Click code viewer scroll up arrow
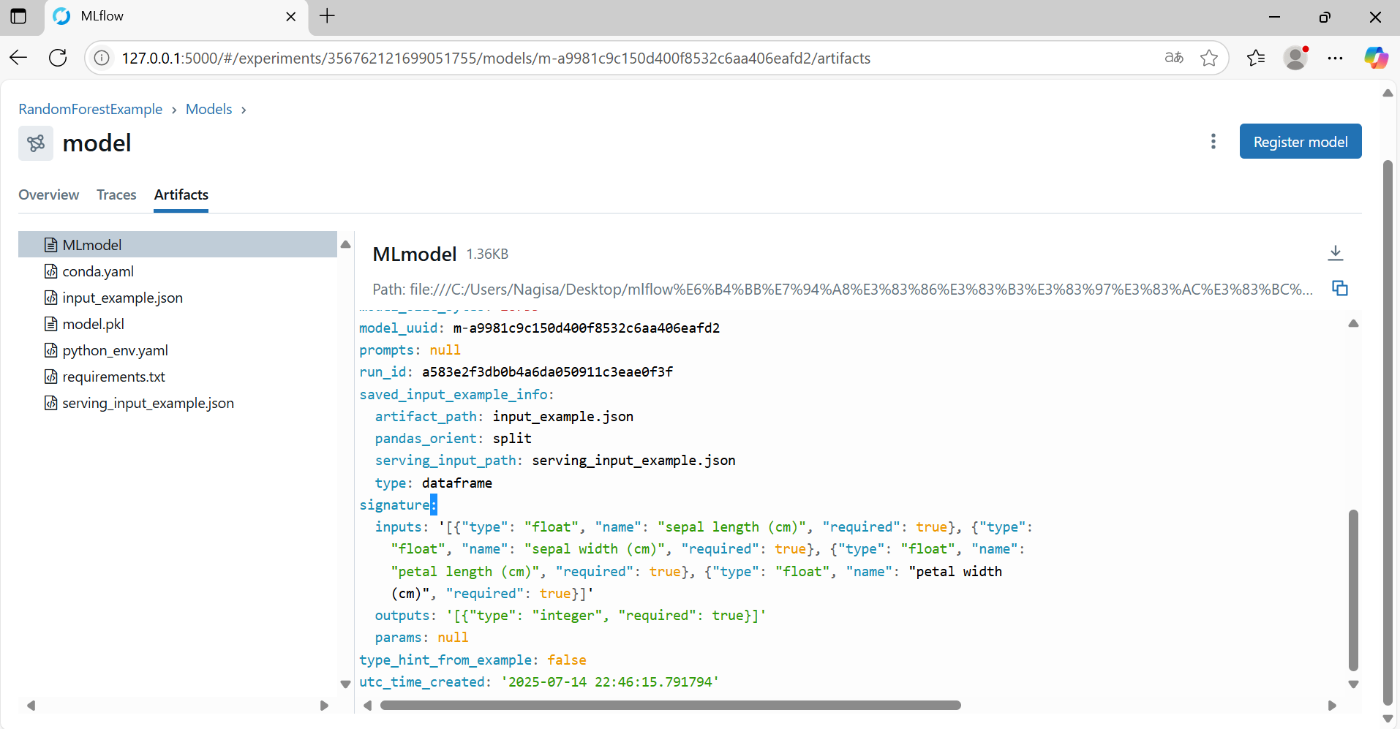1400x729 pixels. 1354,323
